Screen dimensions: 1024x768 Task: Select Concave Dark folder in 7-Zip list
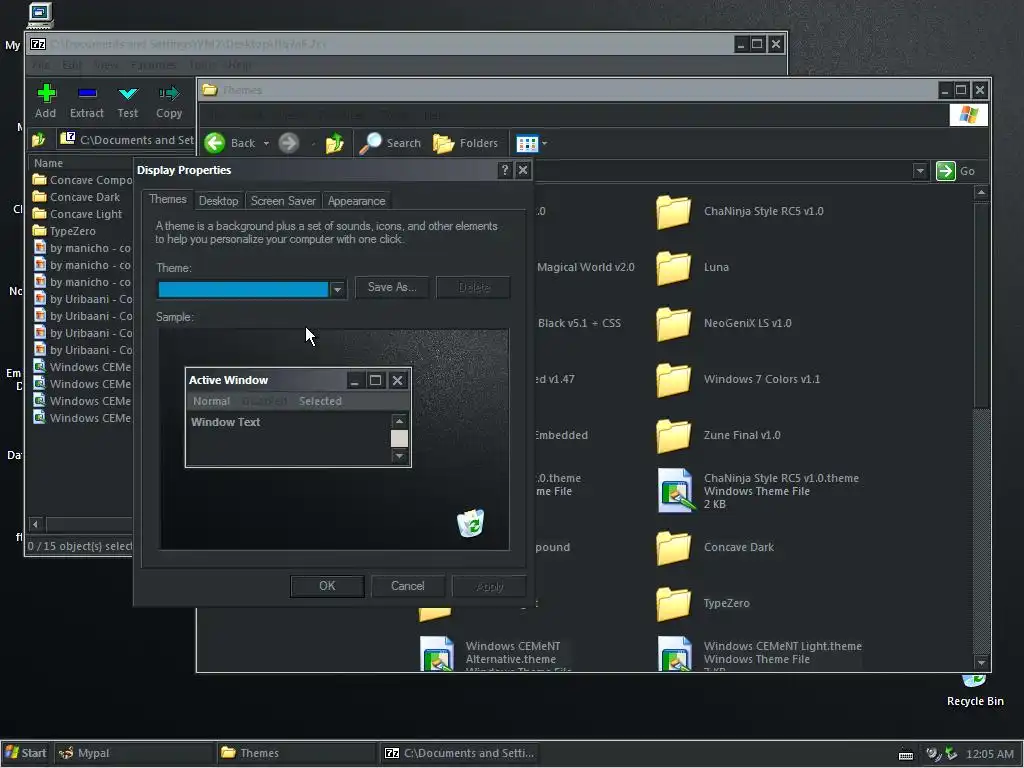point(76,197)
